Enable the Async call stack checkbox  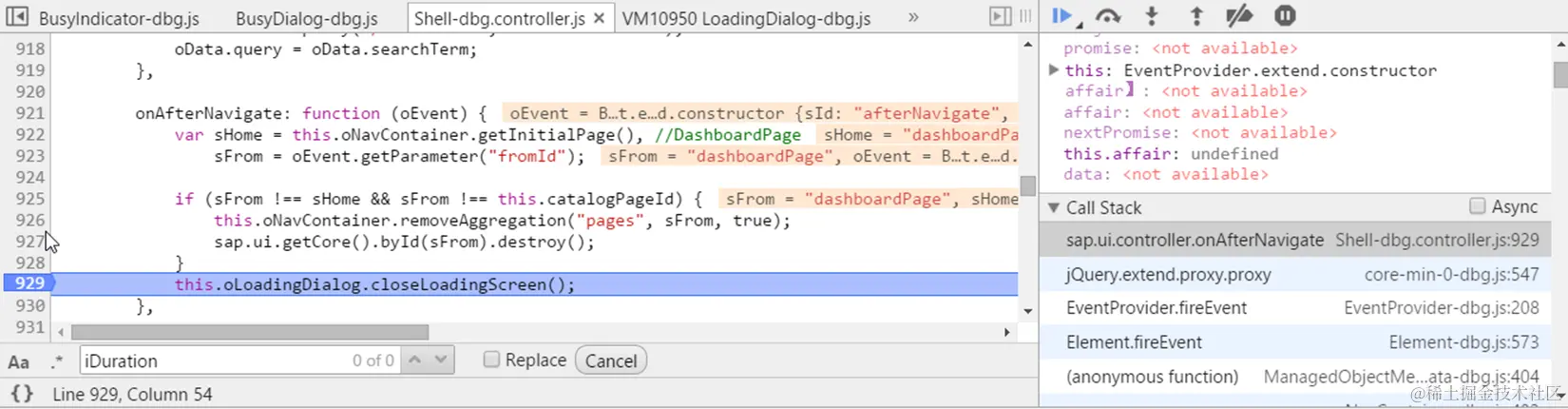coord(1477,205)
